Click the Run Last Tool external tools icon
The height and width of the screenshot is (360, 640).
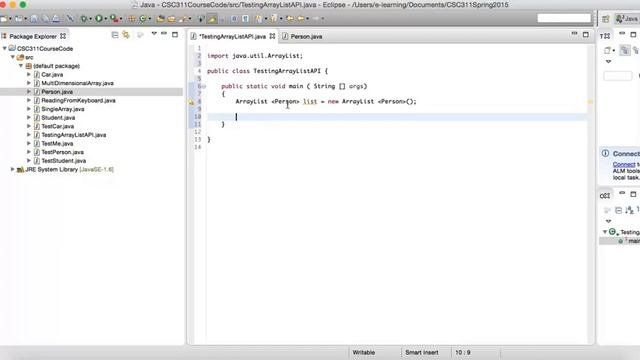114,19
